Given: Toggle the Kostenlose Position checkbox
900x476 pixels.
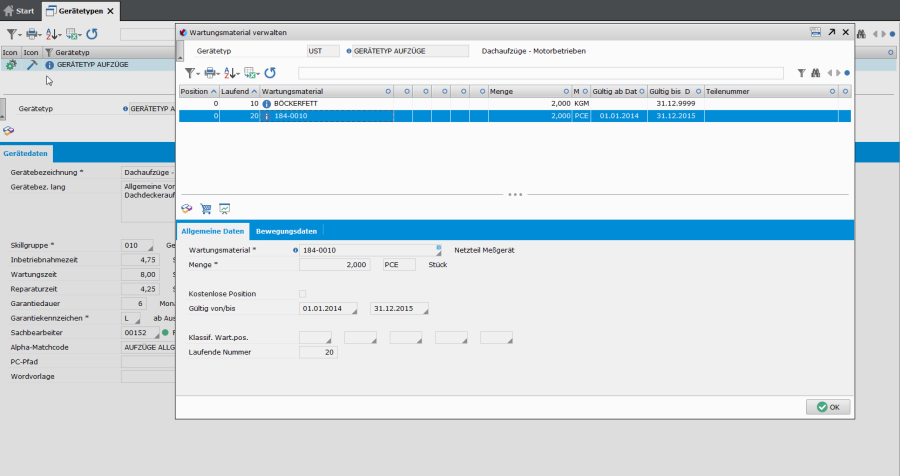Looking at the screenshot, I should 303,293.
